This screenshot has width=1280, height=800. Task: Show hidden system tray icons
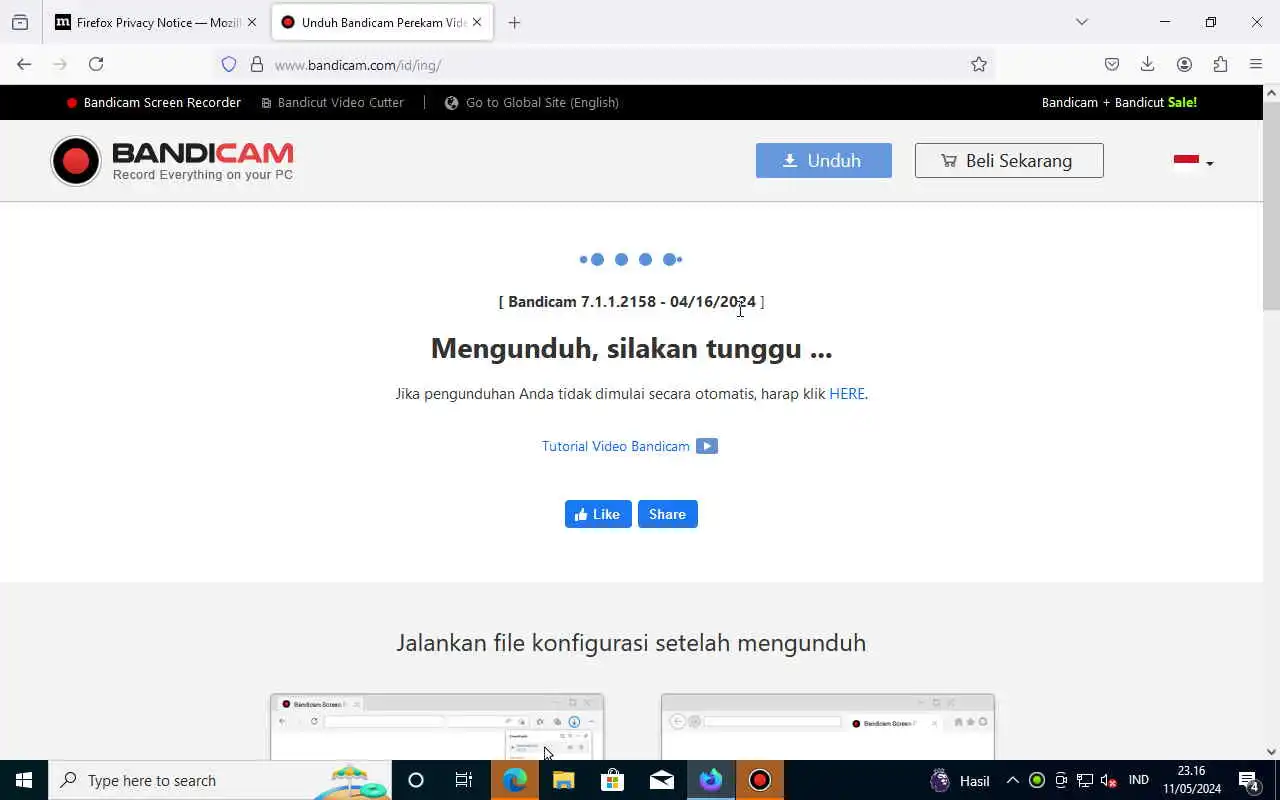1012,780
